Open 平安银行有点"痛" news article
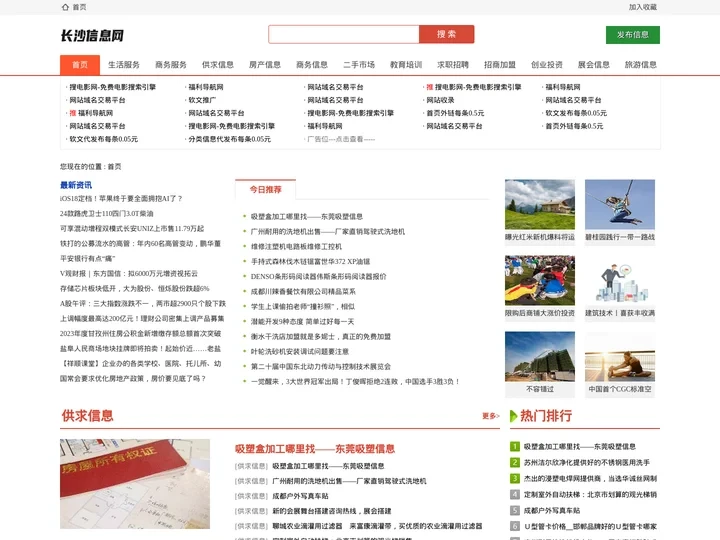 pyautogui.click(x=88, y=259)
